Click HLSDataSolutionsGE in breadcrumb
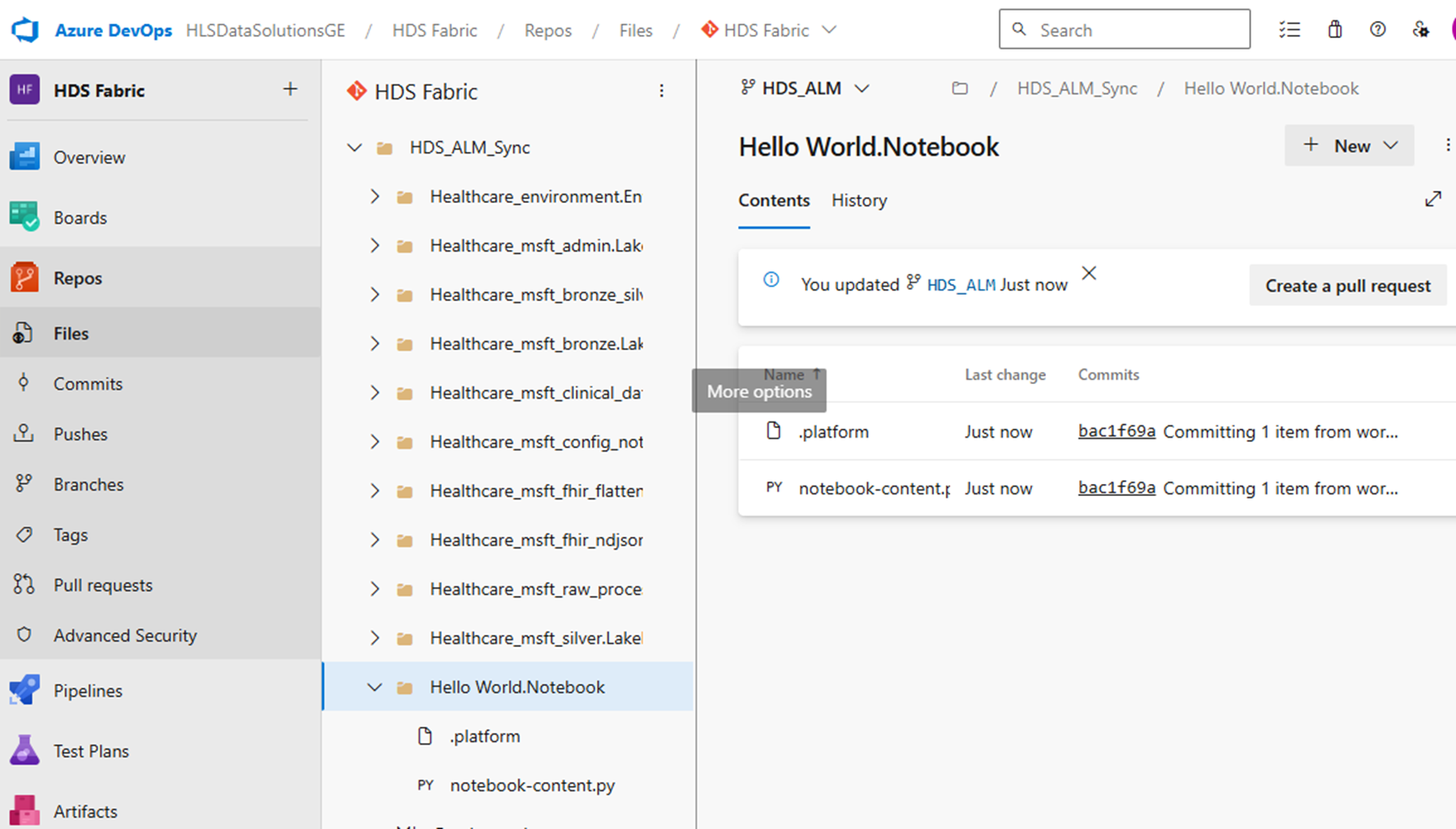Screen dimensions: 1456x829 (x=266, y=30)
